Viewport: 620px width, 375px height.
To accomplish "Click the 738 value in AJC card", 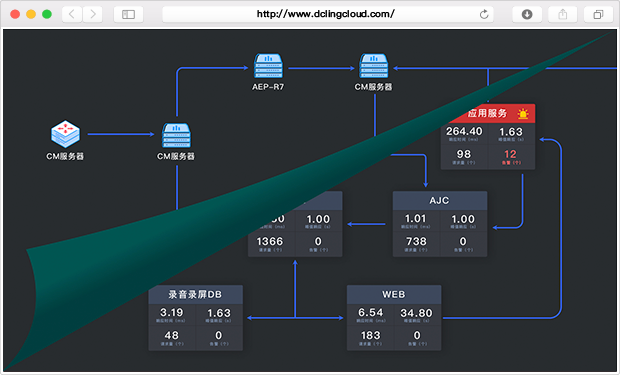I will 416,241.
